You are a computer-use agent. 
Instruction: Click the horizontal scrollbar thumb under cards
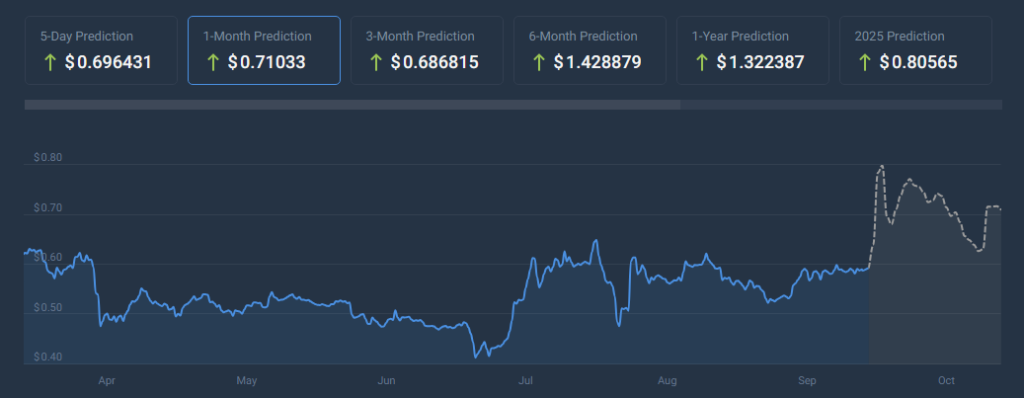tap(353, 105)
